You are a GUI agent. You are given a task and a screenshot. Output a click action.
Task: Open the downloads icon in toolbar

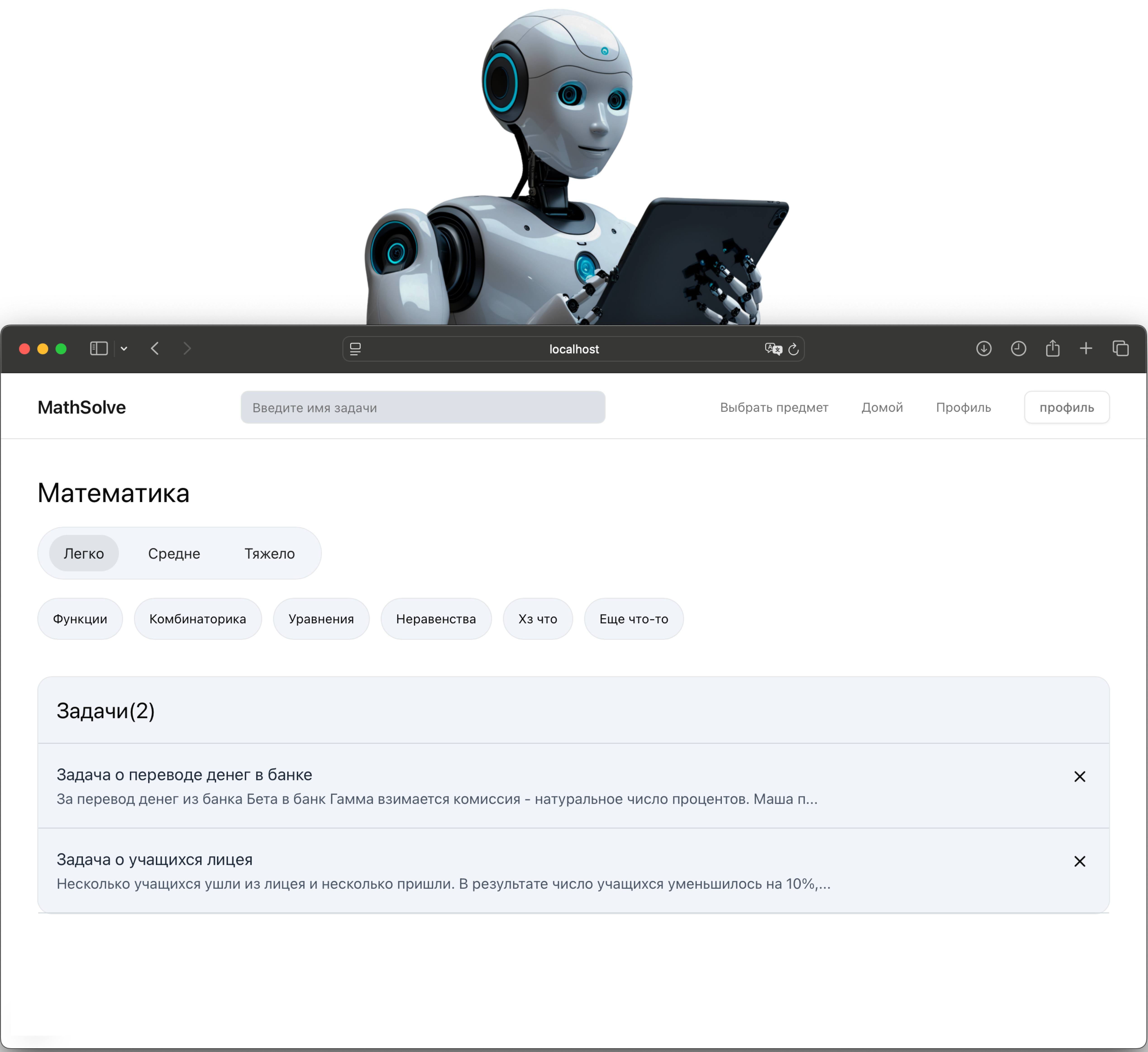click(984, 348)
